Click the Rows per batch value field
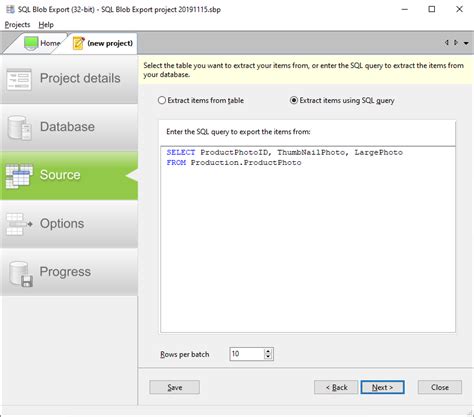The height and width of the screenshot is (417, 474). (x=247, y=354)
